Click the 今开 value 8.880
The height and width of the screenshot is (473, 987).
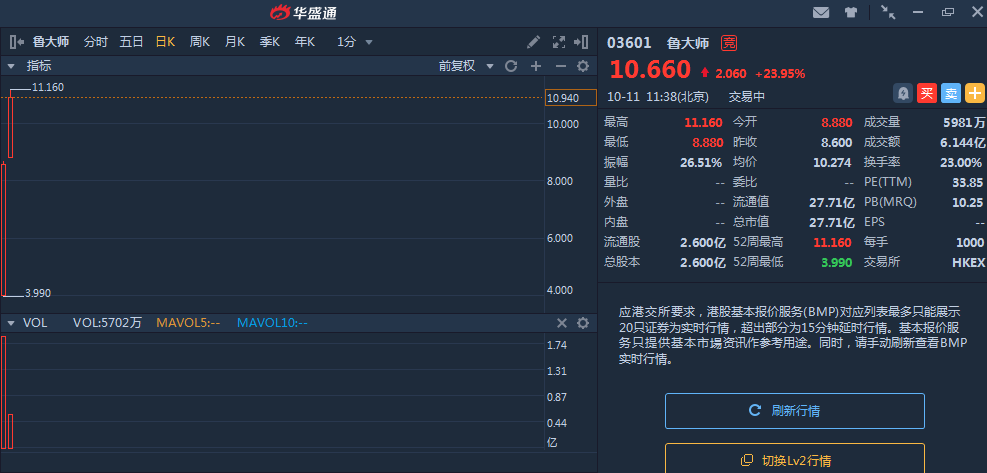(837, 122)
